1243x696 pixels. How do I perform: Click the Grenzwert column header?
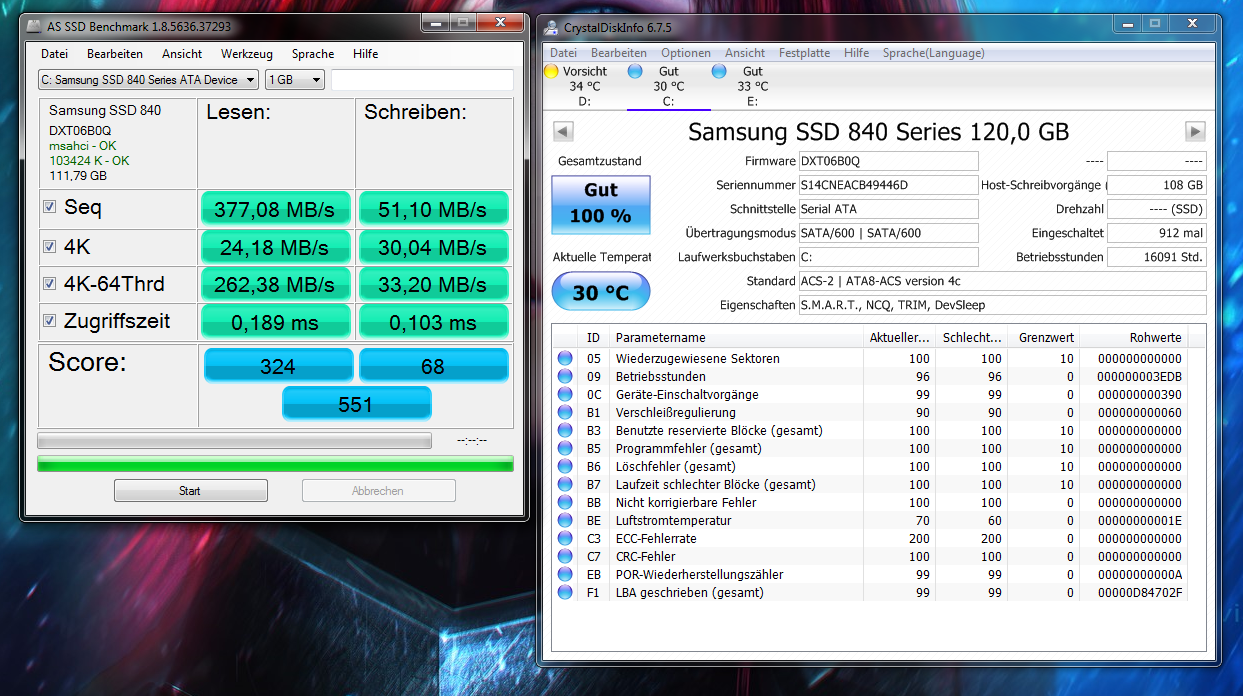(1043, 338)
